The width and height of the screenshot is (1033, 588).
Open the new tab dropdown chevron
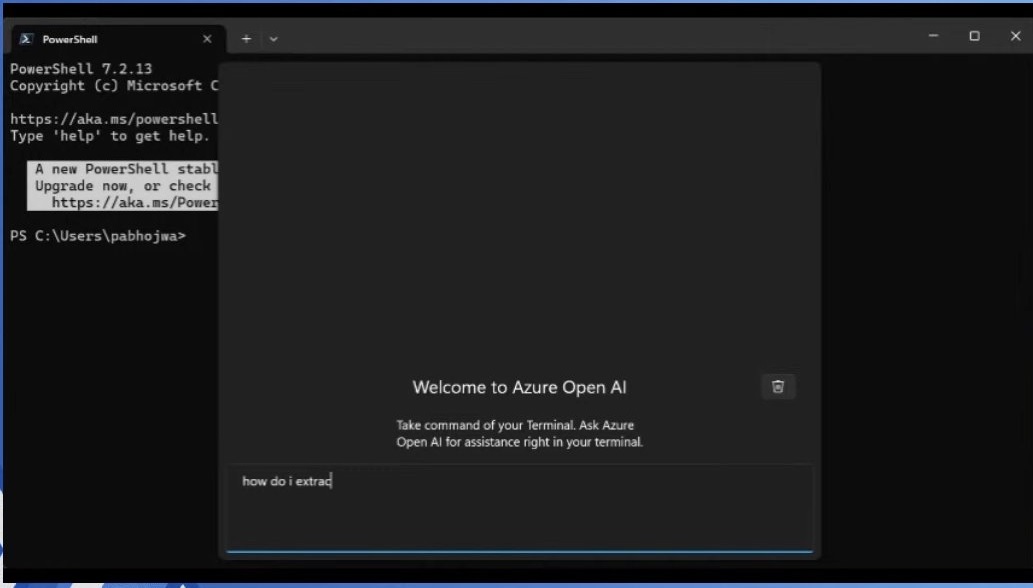tap(272, 38)
